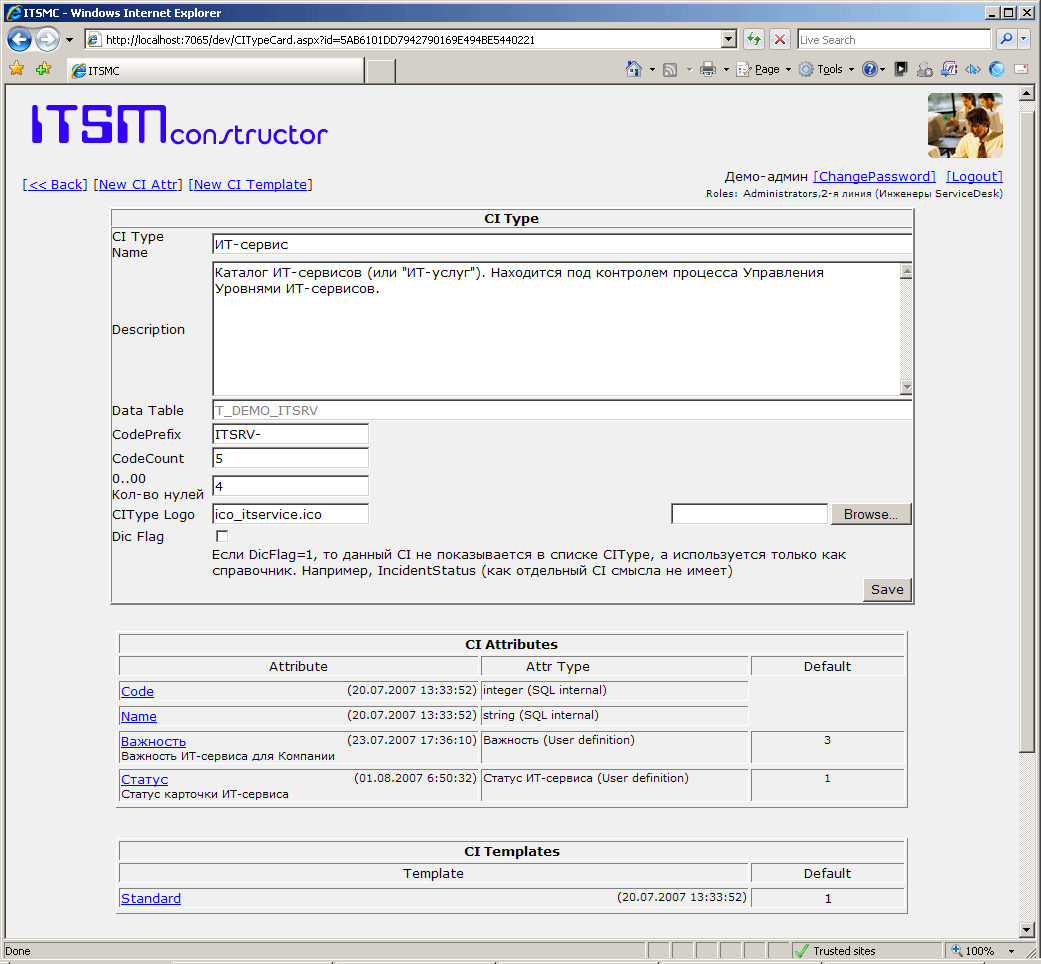Click the Home toolbar icon
The width and height of the screenshot is (1041, 964).
634,69
